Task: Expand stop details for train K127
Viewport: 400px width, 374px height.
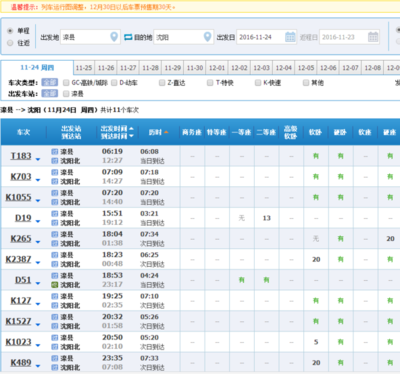Action: click(x=38, y=304)
